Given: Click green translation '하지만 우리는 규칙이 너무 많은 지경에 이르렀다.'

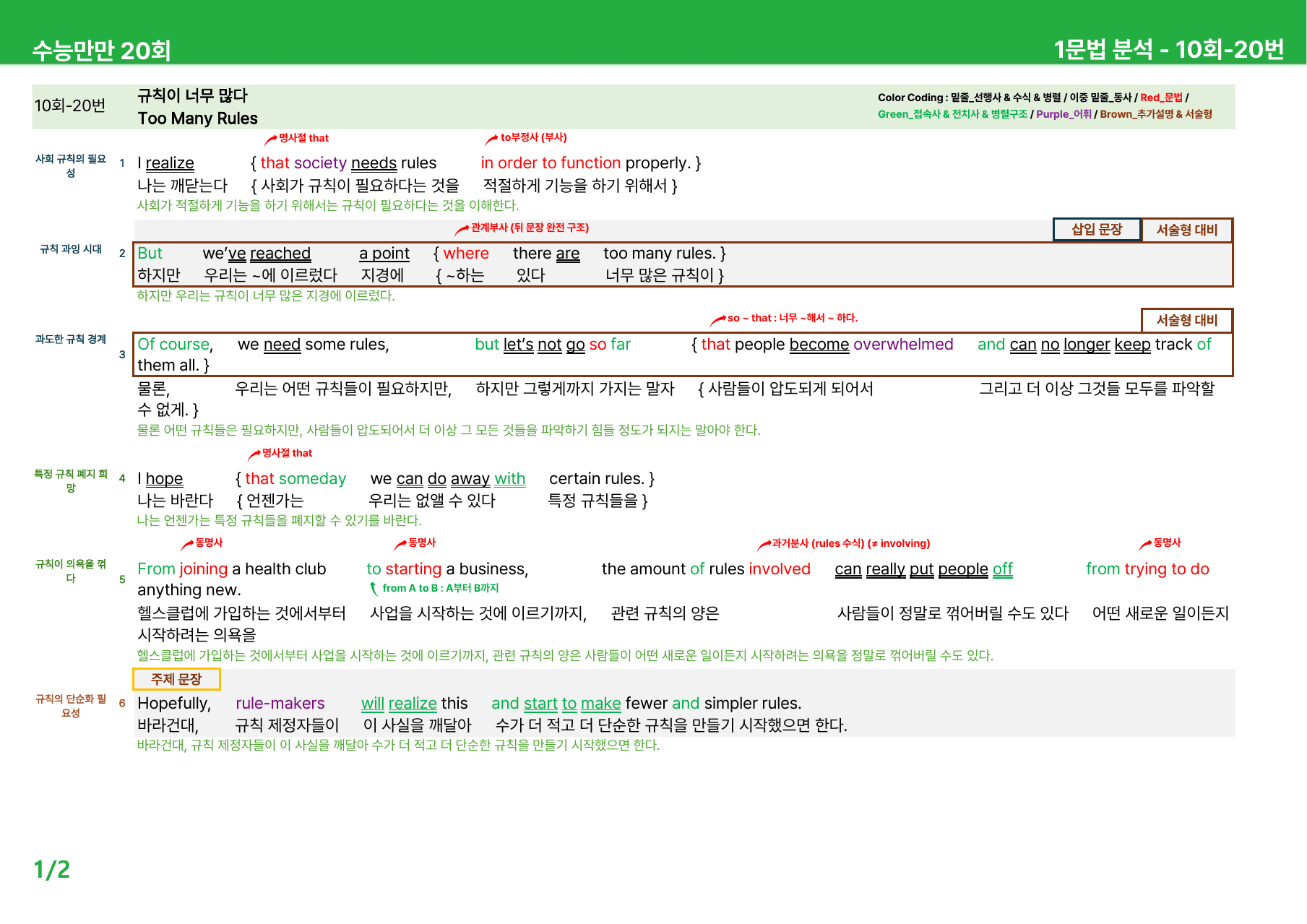Looking at the screenshot, I should point(266,295).
